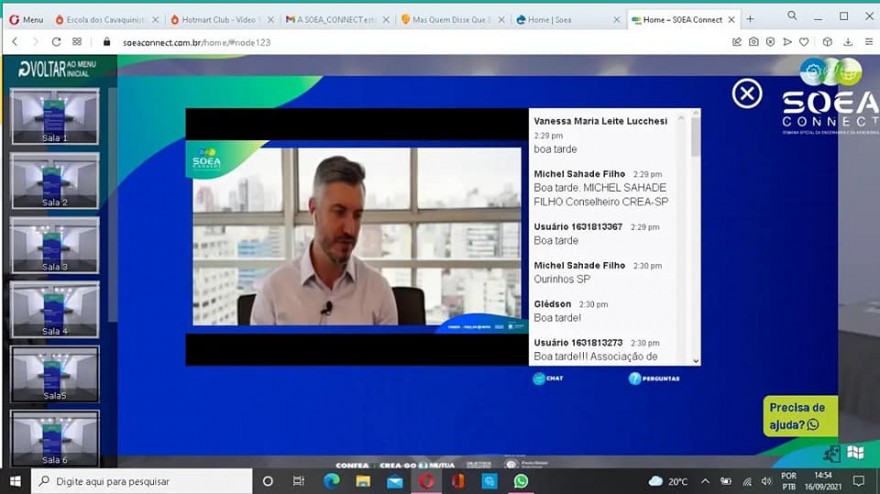This screenshot has width=880, height=494.
Task: Close the video overlay with the X icon
Action: pyautogui.click(x=746, y=94)
